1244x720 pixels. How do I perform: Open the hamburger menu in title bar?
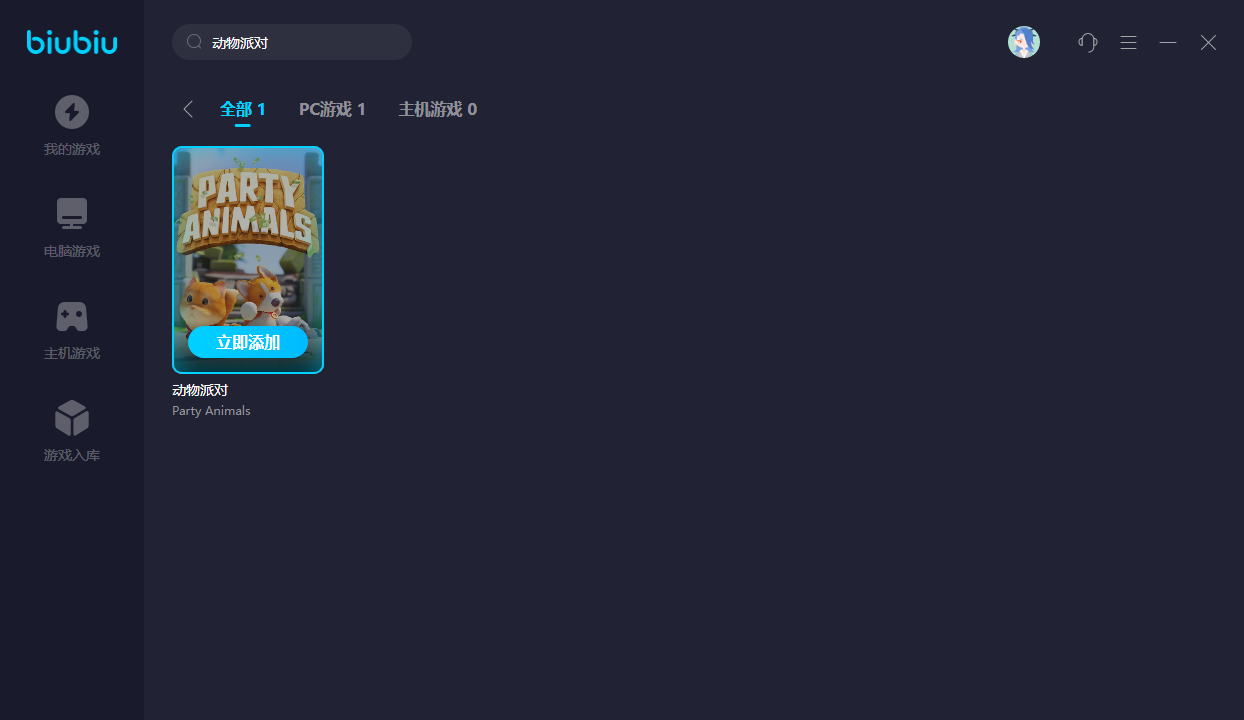(1128, 42)
